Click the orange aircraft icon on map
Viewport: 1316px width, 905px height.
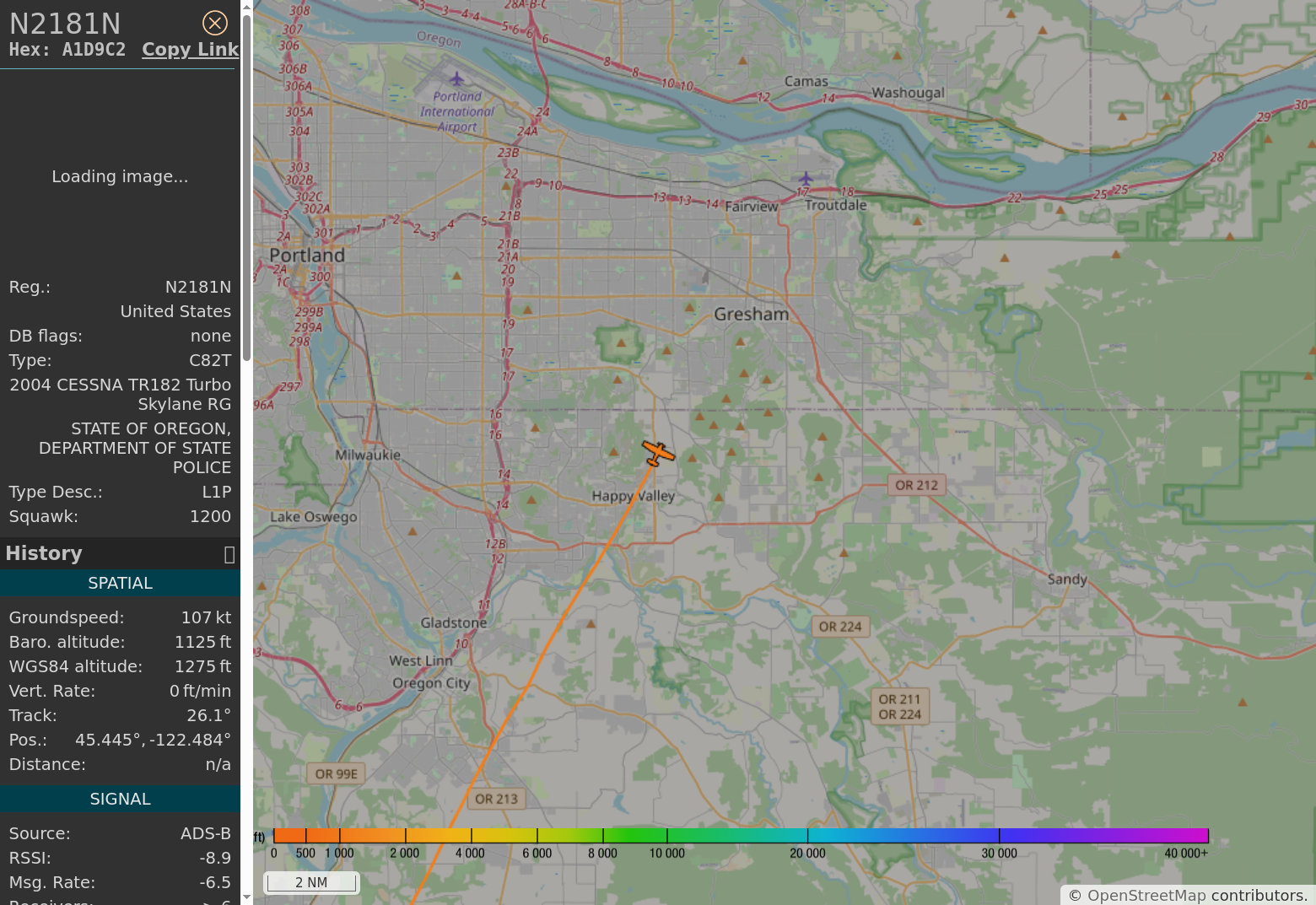pyautogui.click(x=657, y=453)
